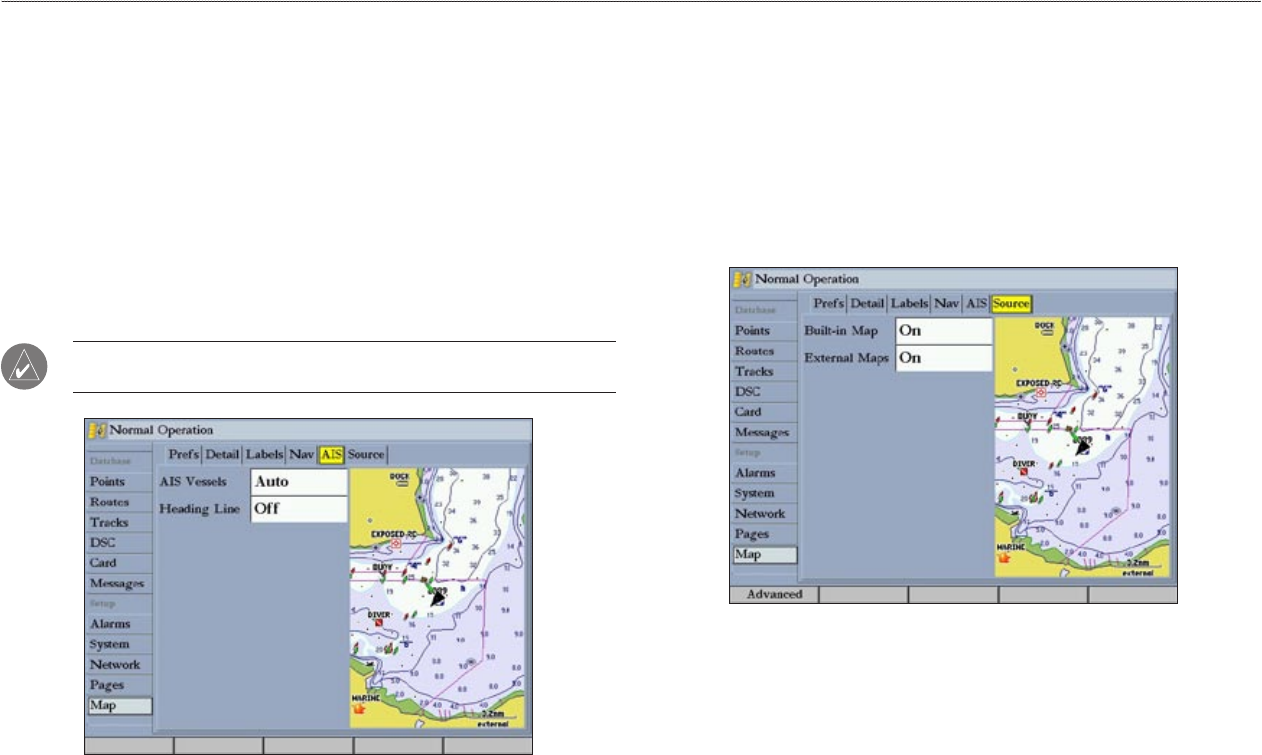Open Points in AIS screen sidebar
Image resolution: width=1262 pixels, height=755 pixels.
pyautogui.click(x=119, y=481)
